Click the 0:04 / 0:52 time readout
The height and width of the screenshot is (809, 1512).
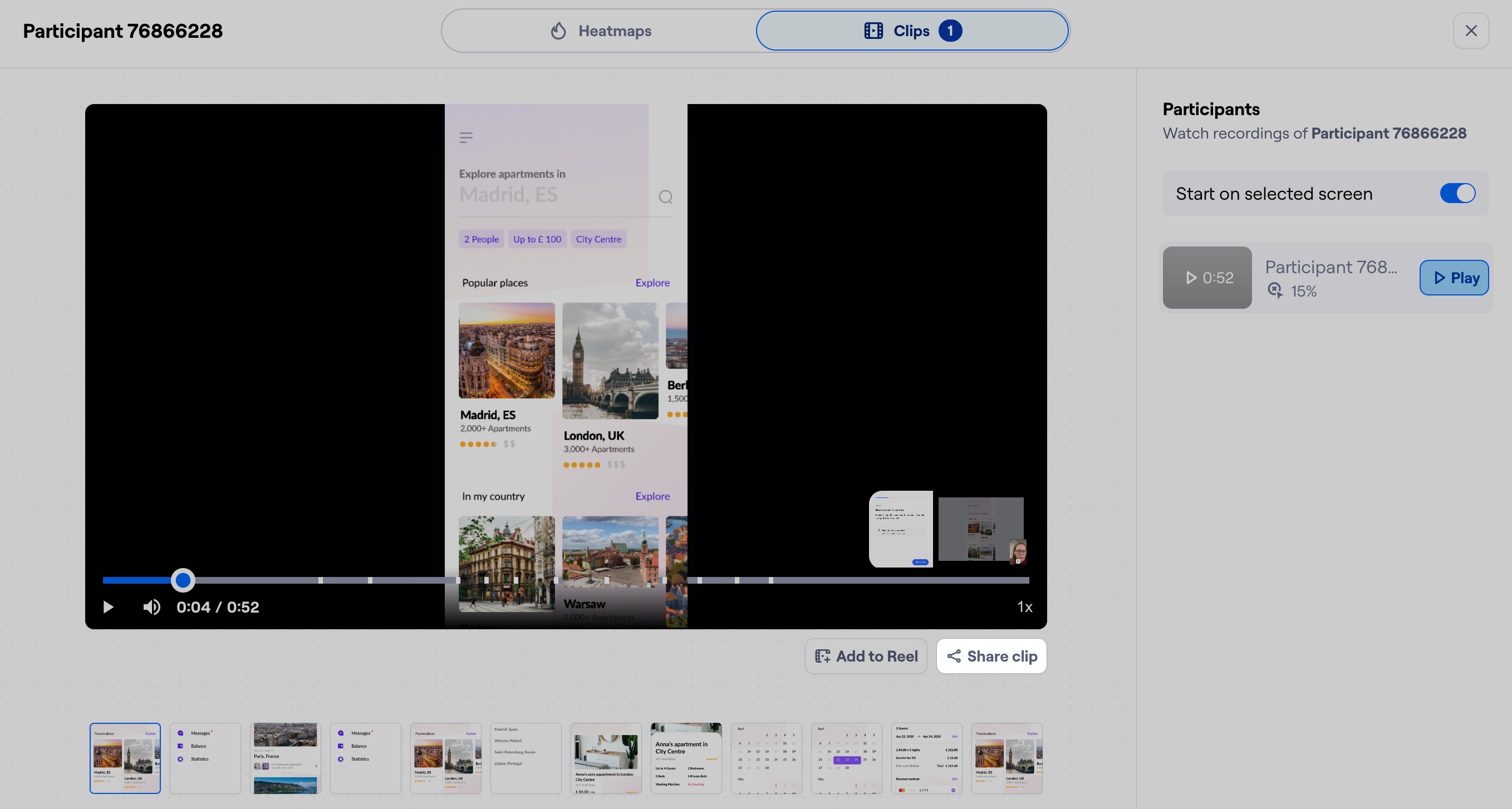pos(218,606)
